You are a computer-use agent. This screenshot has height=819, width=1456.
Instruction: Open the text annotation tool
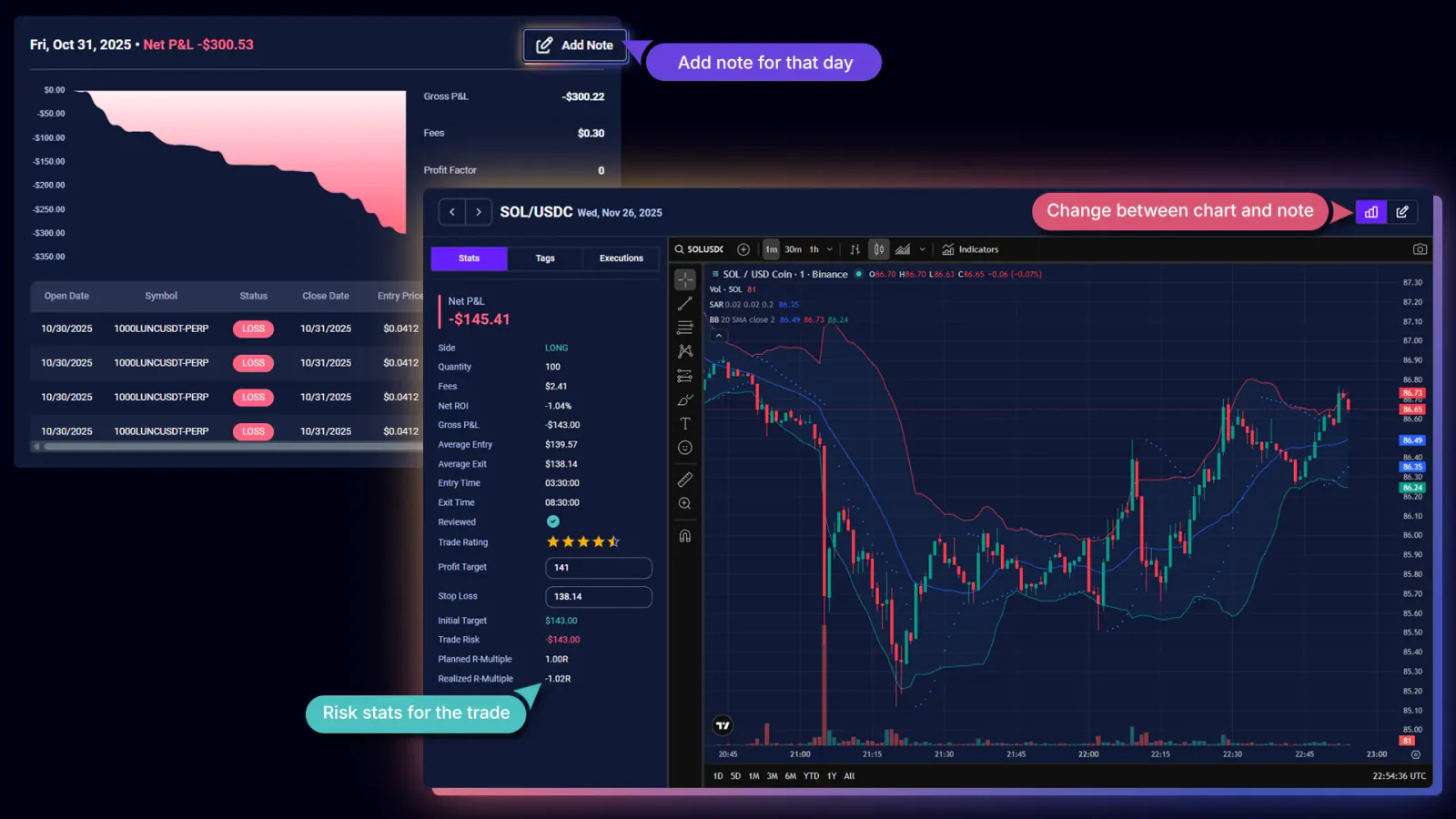[684, 423]
